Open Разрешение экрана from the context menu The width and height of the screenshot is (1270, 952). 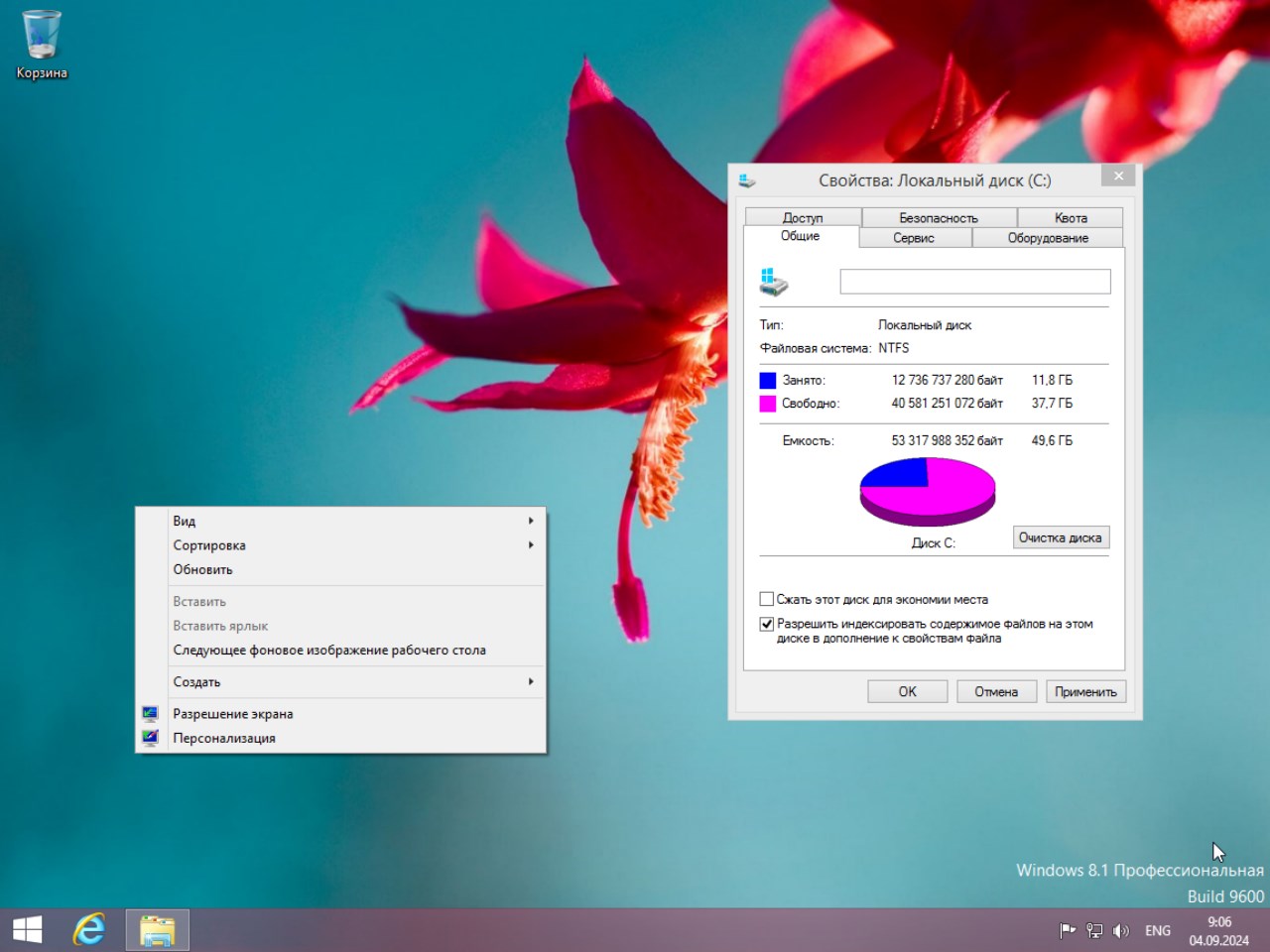click(341, 713)
